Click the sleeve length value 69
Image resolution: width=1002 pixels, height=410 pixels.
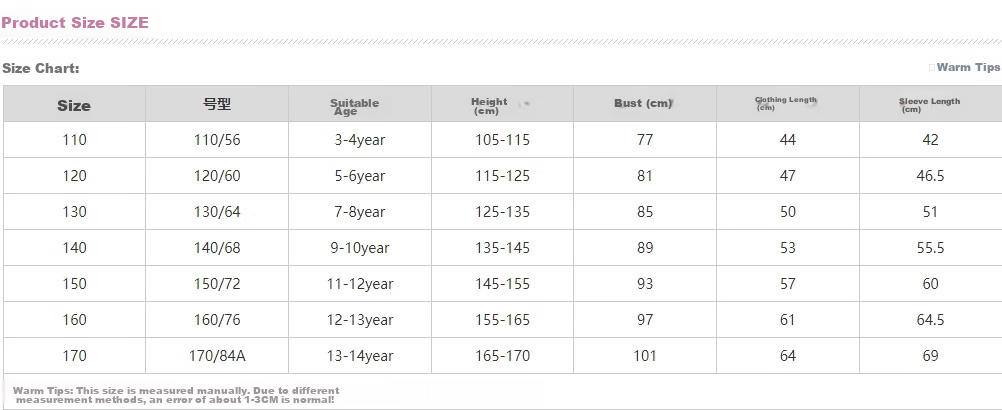[930, 356]
